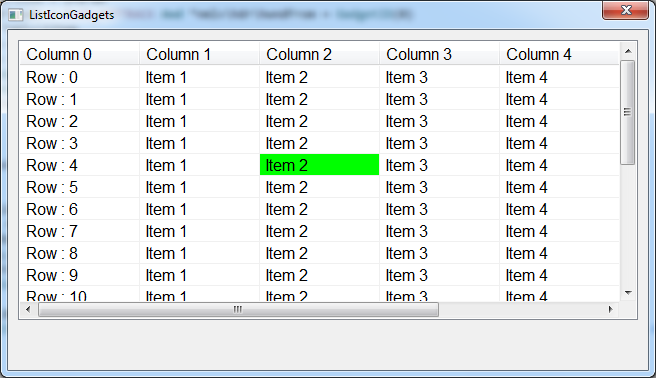Click Item 2 in Row : 1
The image size is (656, 378).
coord(320,100)
